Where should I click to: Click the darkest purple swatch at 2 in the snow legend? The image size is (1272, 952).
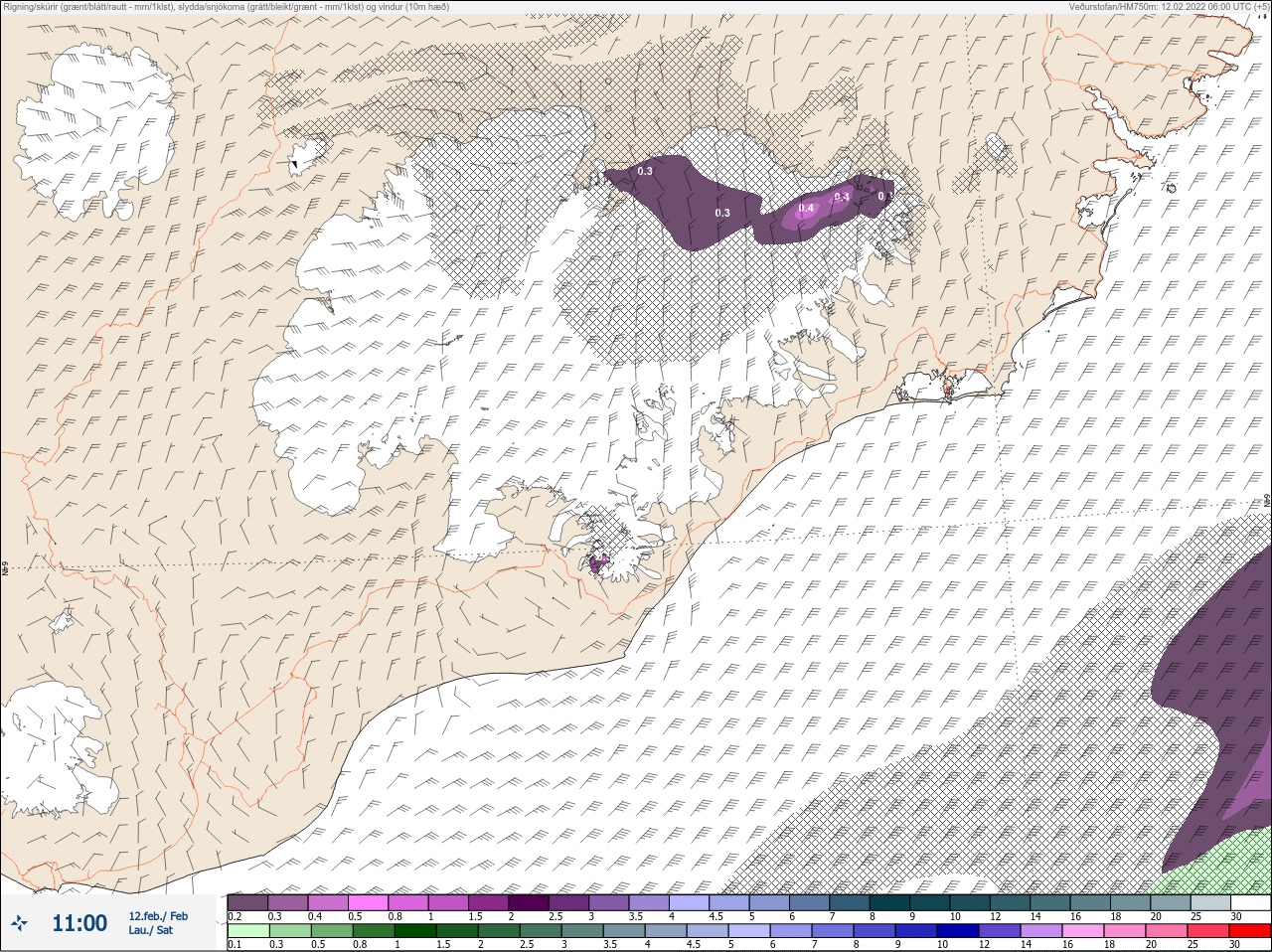coord(529,902)
